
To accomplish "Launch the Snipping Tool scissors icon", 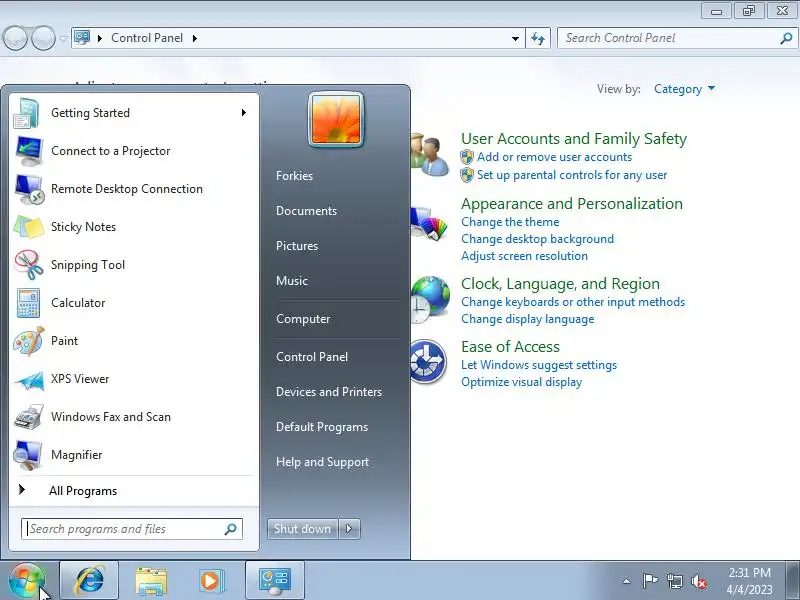I will (x=29, y=265).
